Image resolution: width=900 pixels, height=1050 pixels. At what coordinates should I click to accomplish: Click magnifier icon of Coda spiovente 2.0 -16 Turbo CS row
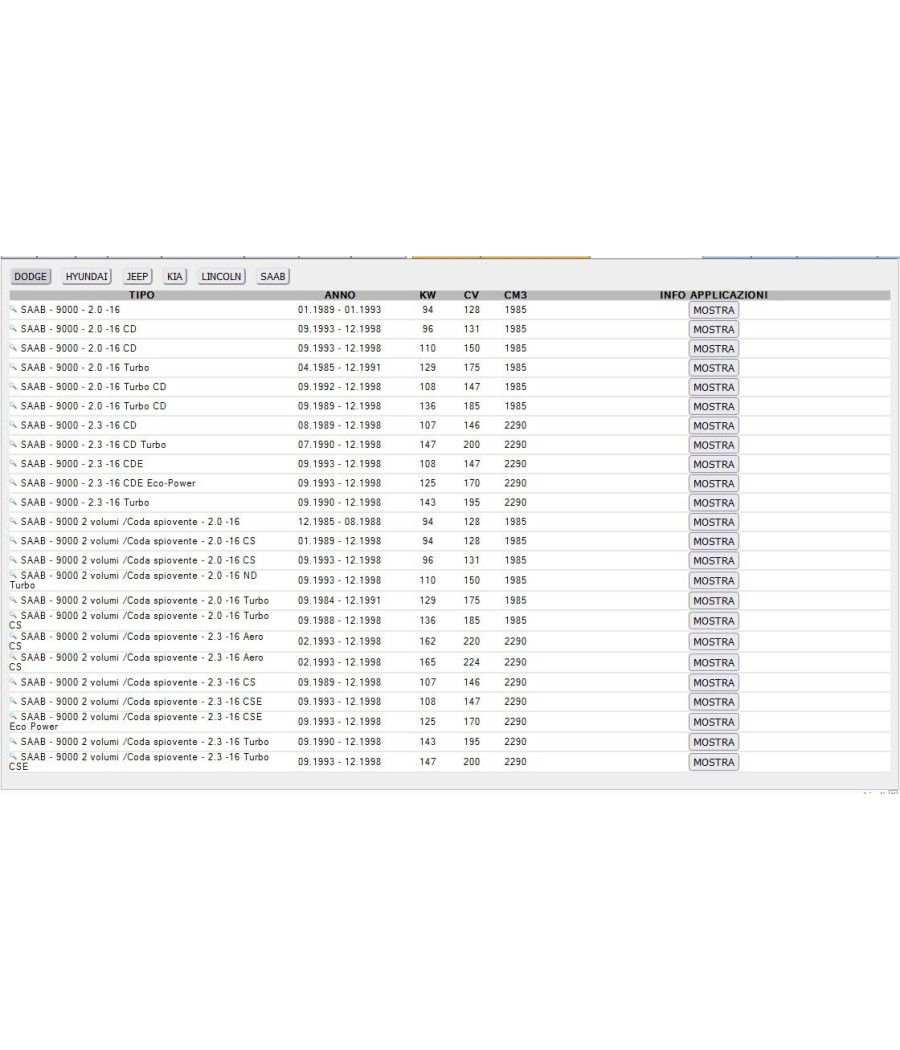point(13,615)
